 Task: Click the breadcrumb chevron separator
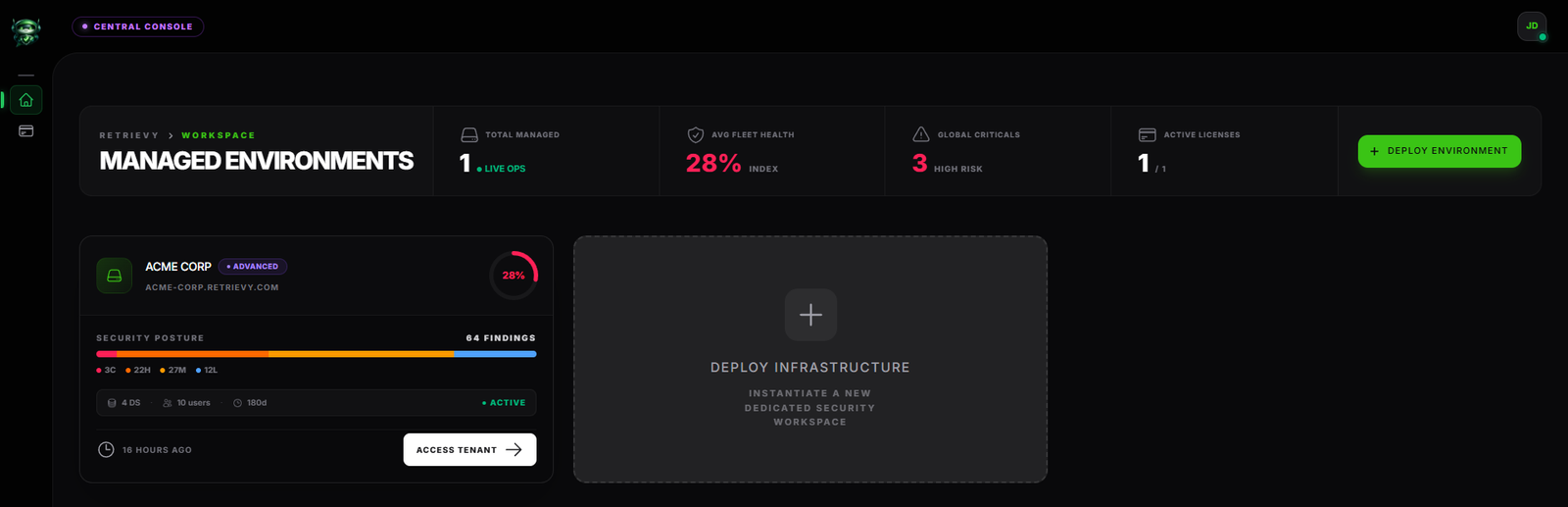pyautogui.click(x=171, y=135)
